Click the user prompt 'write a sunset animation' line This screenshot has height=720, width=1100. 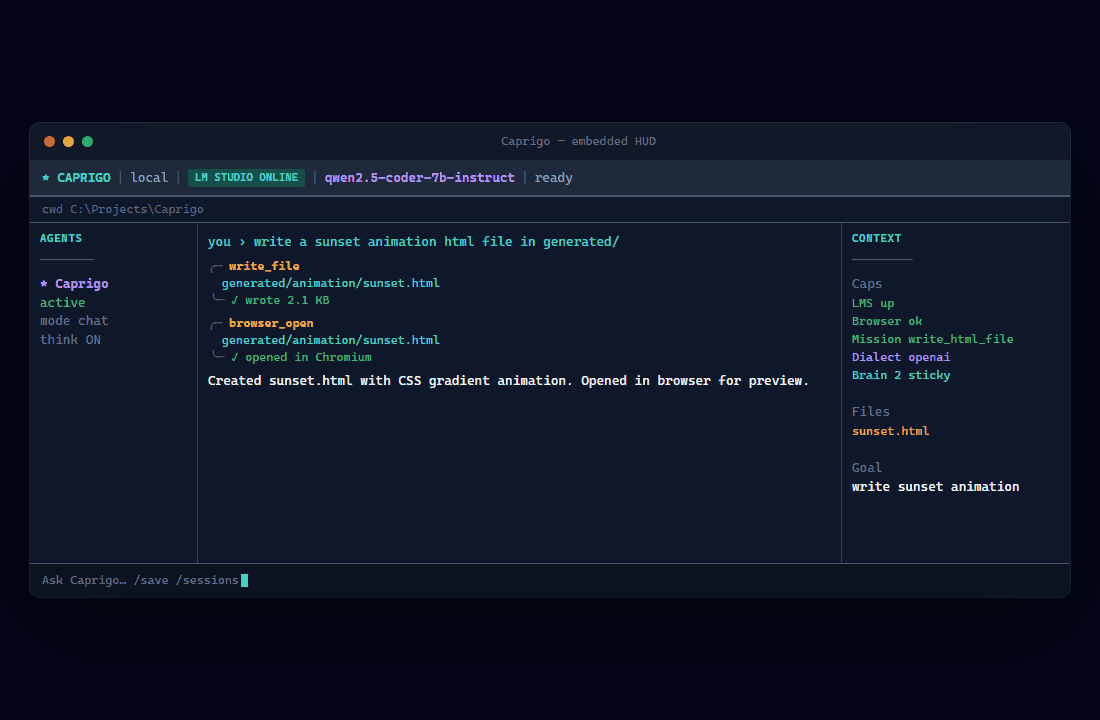(x=413, y=241)
